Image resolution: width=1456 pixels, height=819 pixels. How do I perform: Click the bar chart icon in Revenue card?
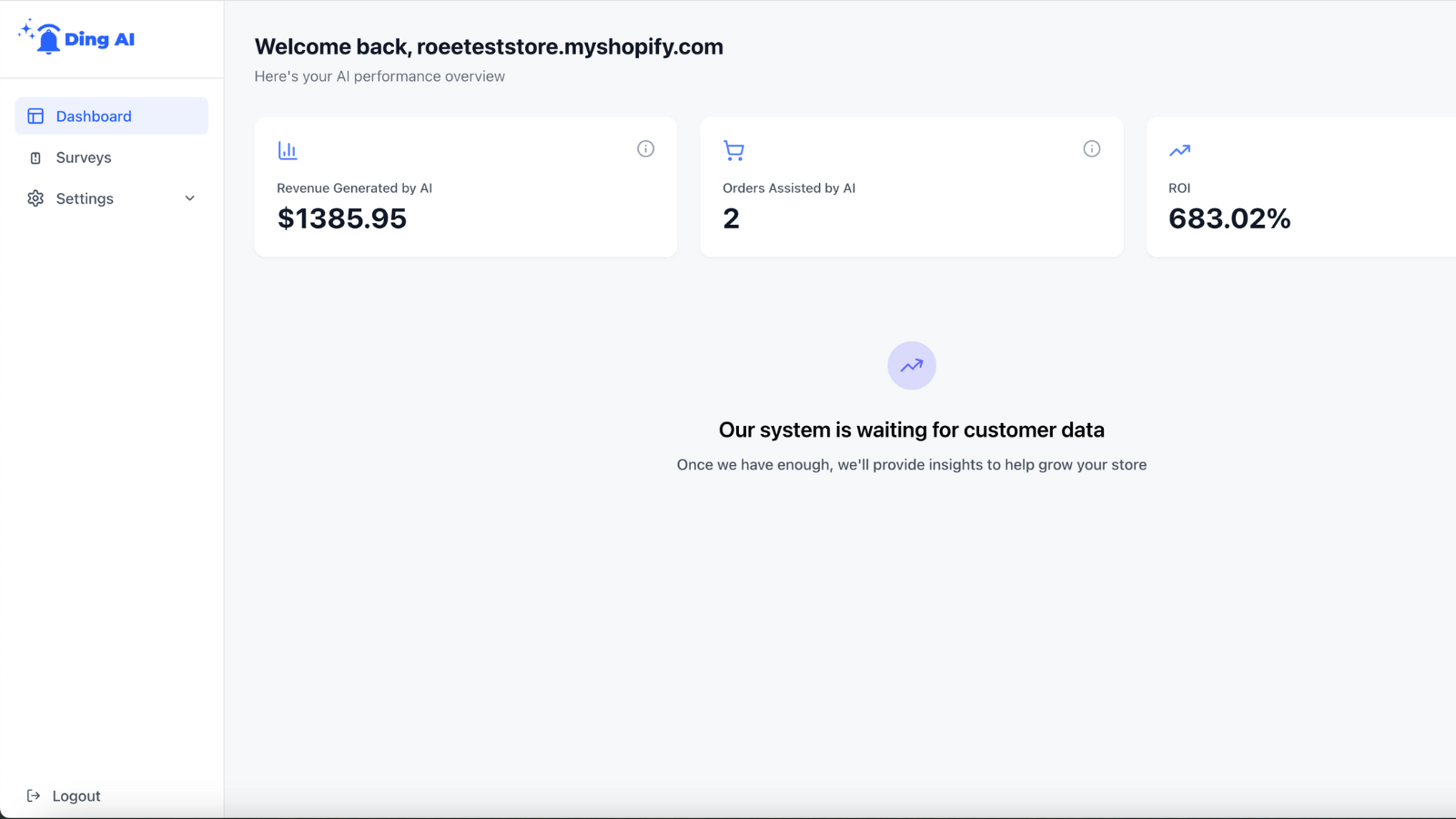(x=288, y=150)
